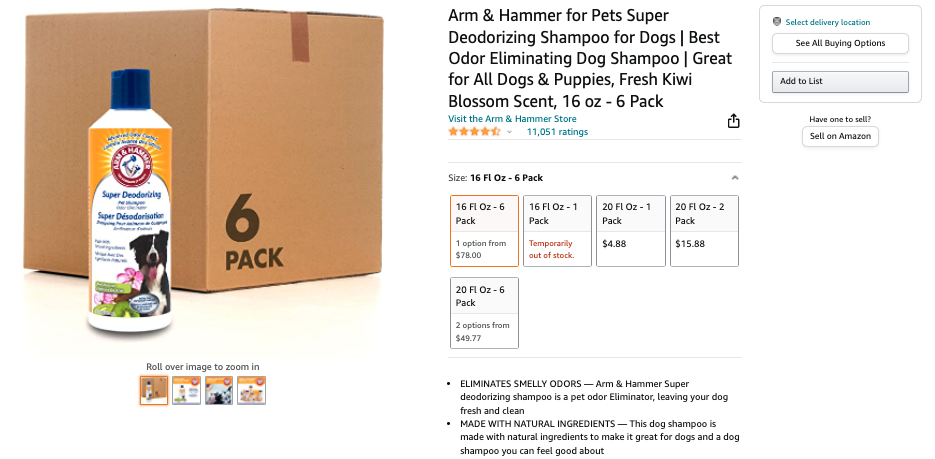Click Select delivery location link
The height and width of the screenshot is (459, 935).
(x=827, y=22)
